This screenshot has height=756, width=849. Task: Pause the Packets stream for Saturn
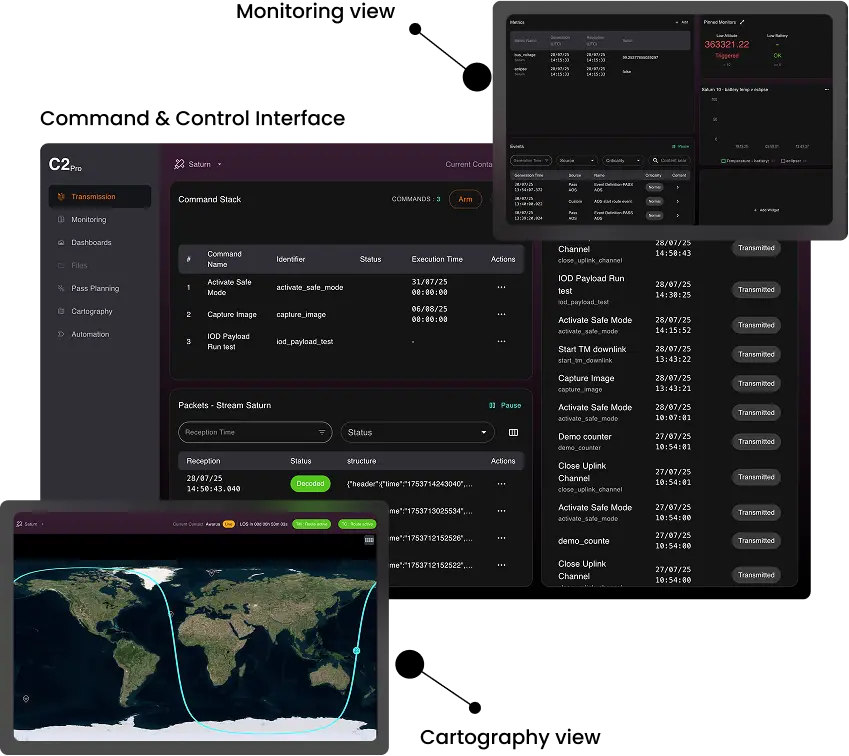pos(505,406)
